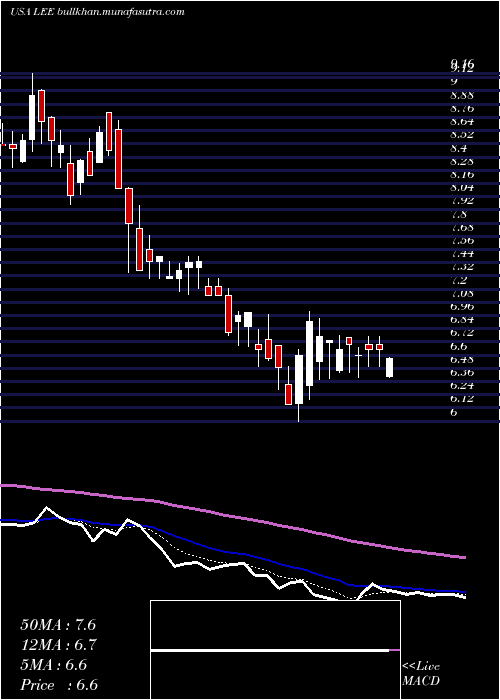The image size is (500, 700).
Task: Click the <<Live MACD label
Action: pyautogui.click(x=421, y=674)
